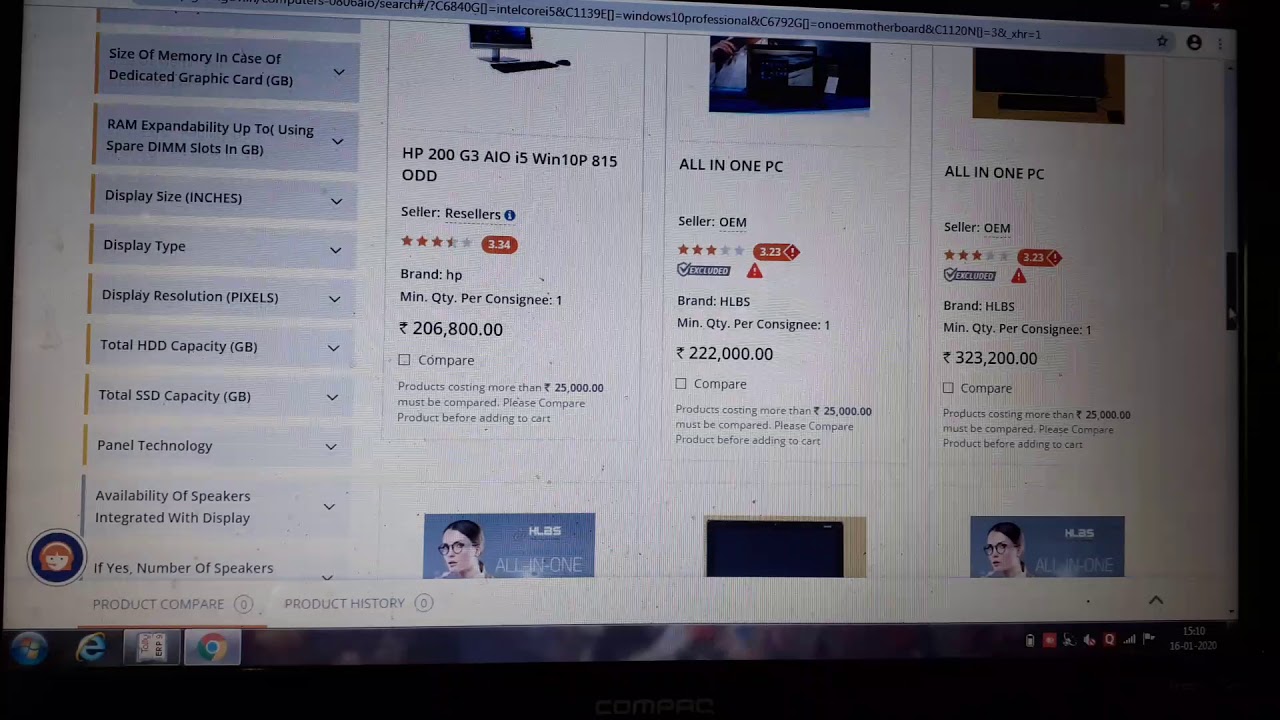Click red warning triangle on ₹222,000 product
This screenshot has height=720, width=1280.
pos(754,271)
